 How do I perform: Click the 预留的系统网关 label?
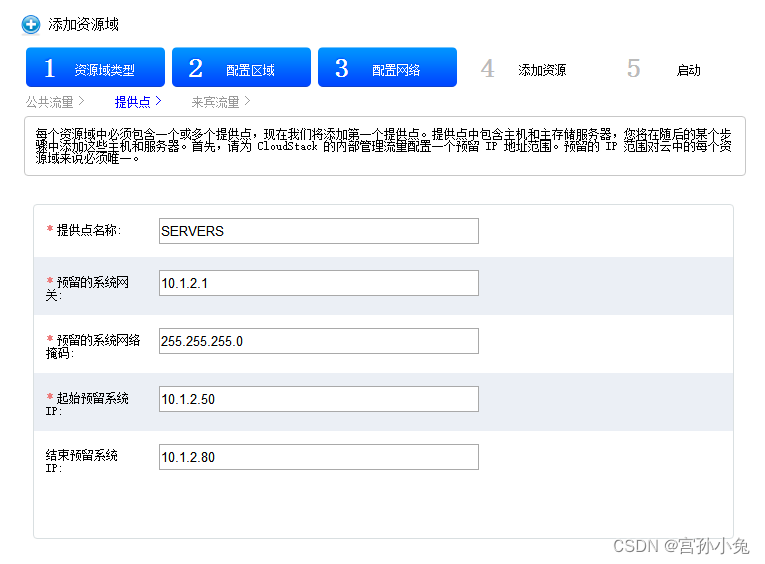87,288
